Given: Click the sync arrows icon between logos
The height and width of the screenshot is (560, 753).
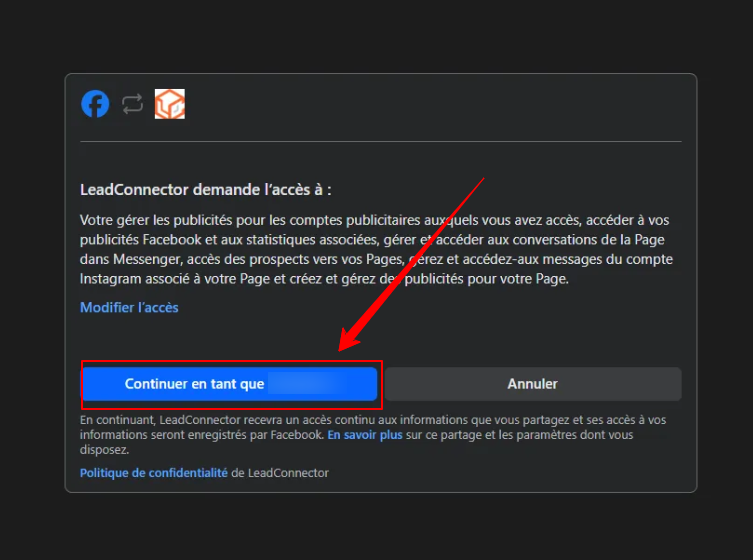Looking at the screenshot, I should pos(132,104).
